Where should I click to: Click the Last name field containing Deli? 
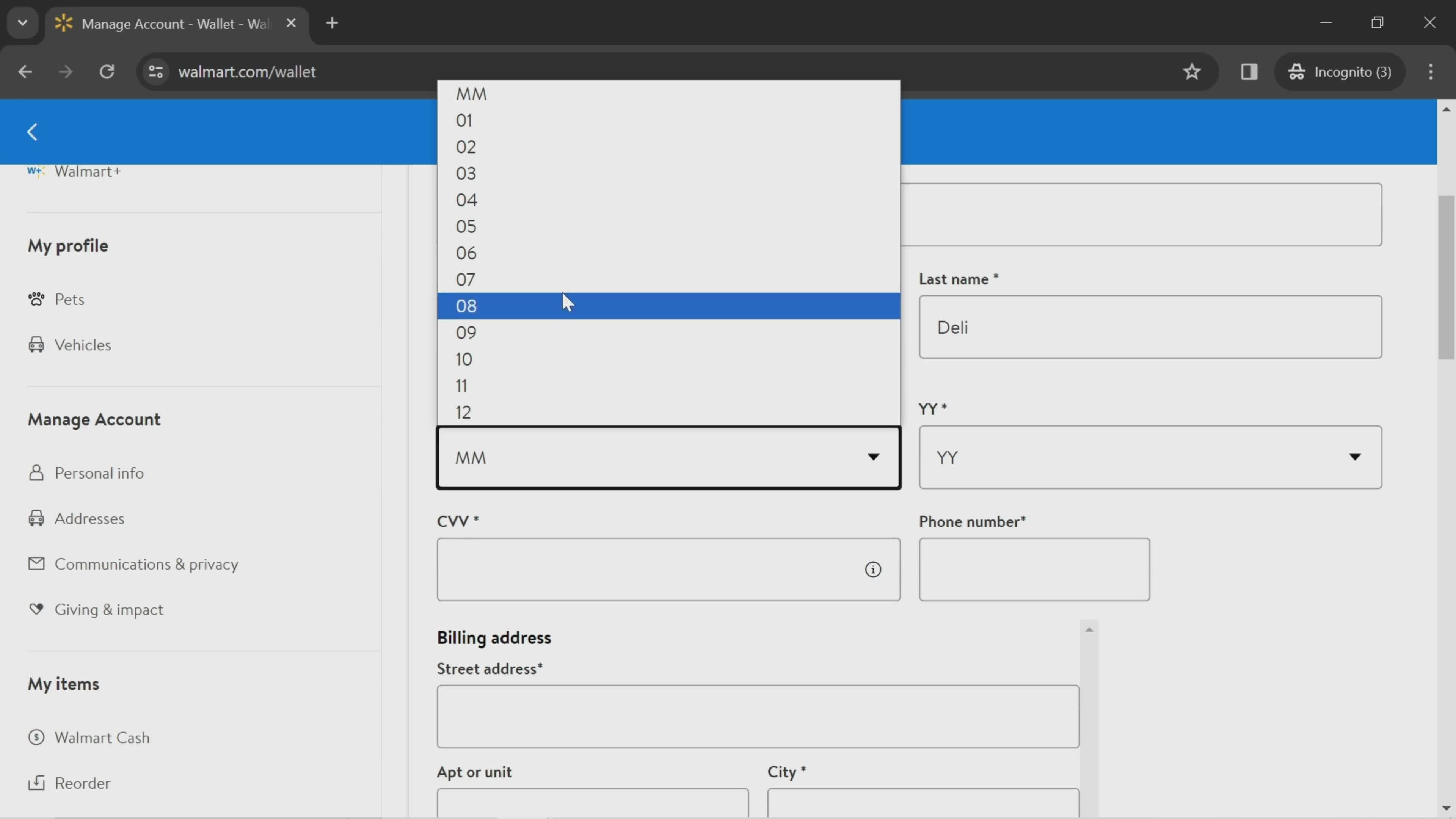[1150, 327]
